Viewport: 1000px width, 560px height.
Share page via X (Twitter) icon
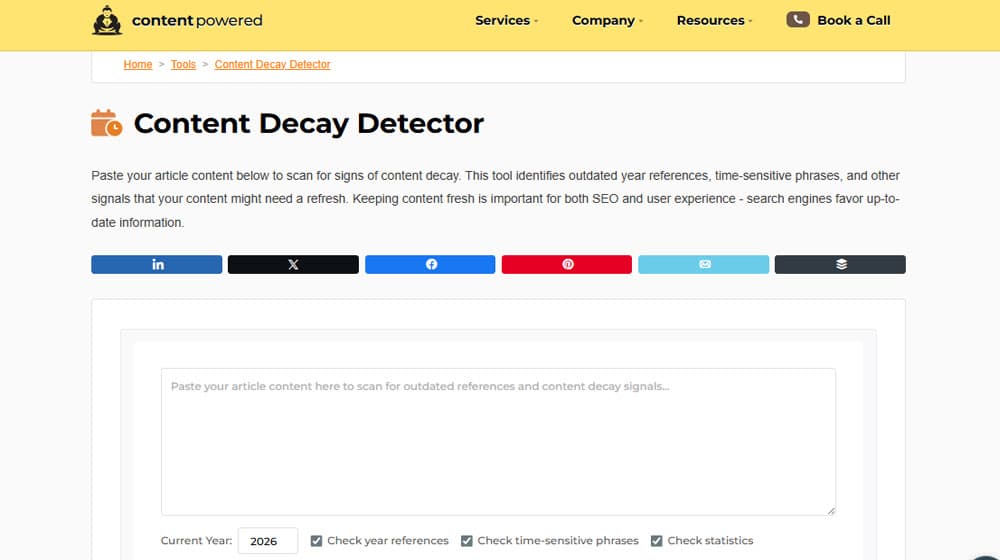pyautogui.click(x=293, y=264)
